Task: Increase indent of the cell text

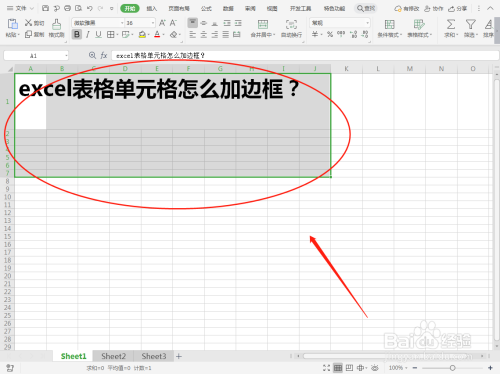Action: point(238,23)
